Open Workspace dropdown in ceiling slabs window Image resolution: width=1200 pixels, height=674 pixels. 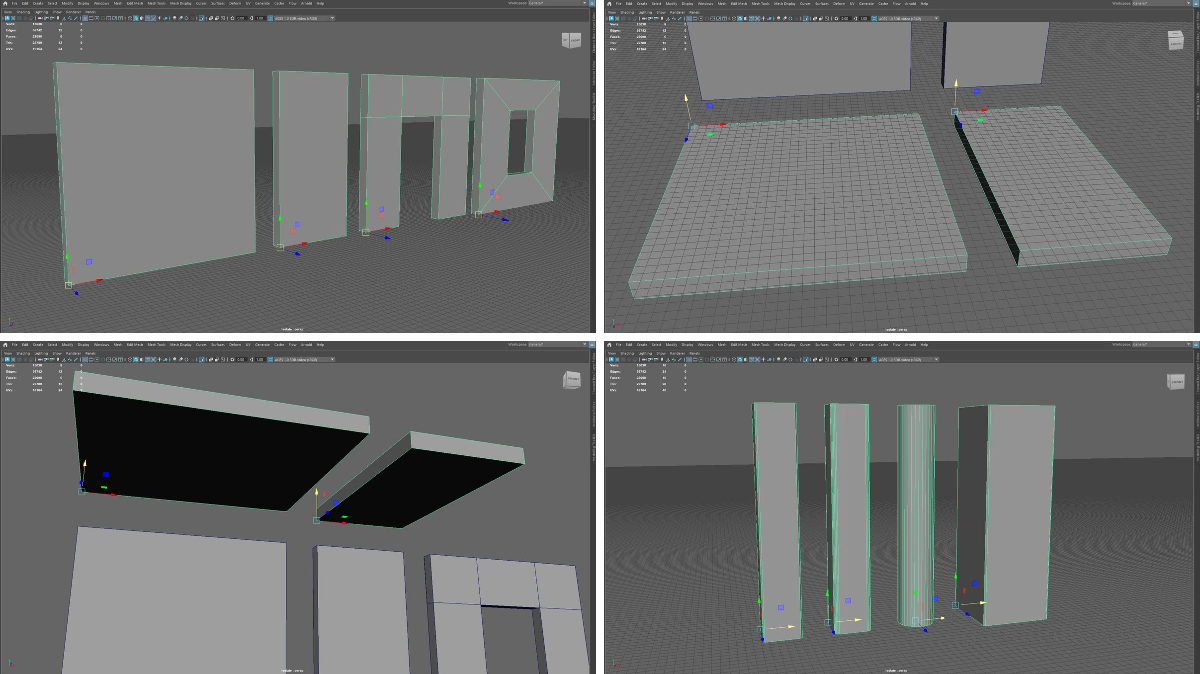[x=557, y=345]
